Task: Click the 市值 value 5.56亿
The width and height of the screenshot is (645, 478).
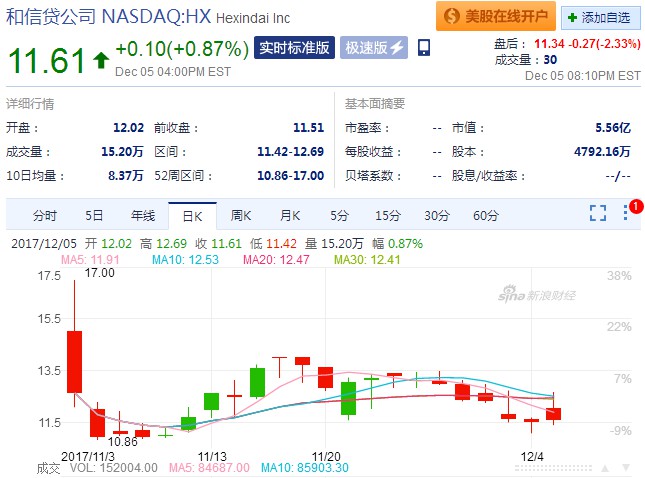Action: 613,128
